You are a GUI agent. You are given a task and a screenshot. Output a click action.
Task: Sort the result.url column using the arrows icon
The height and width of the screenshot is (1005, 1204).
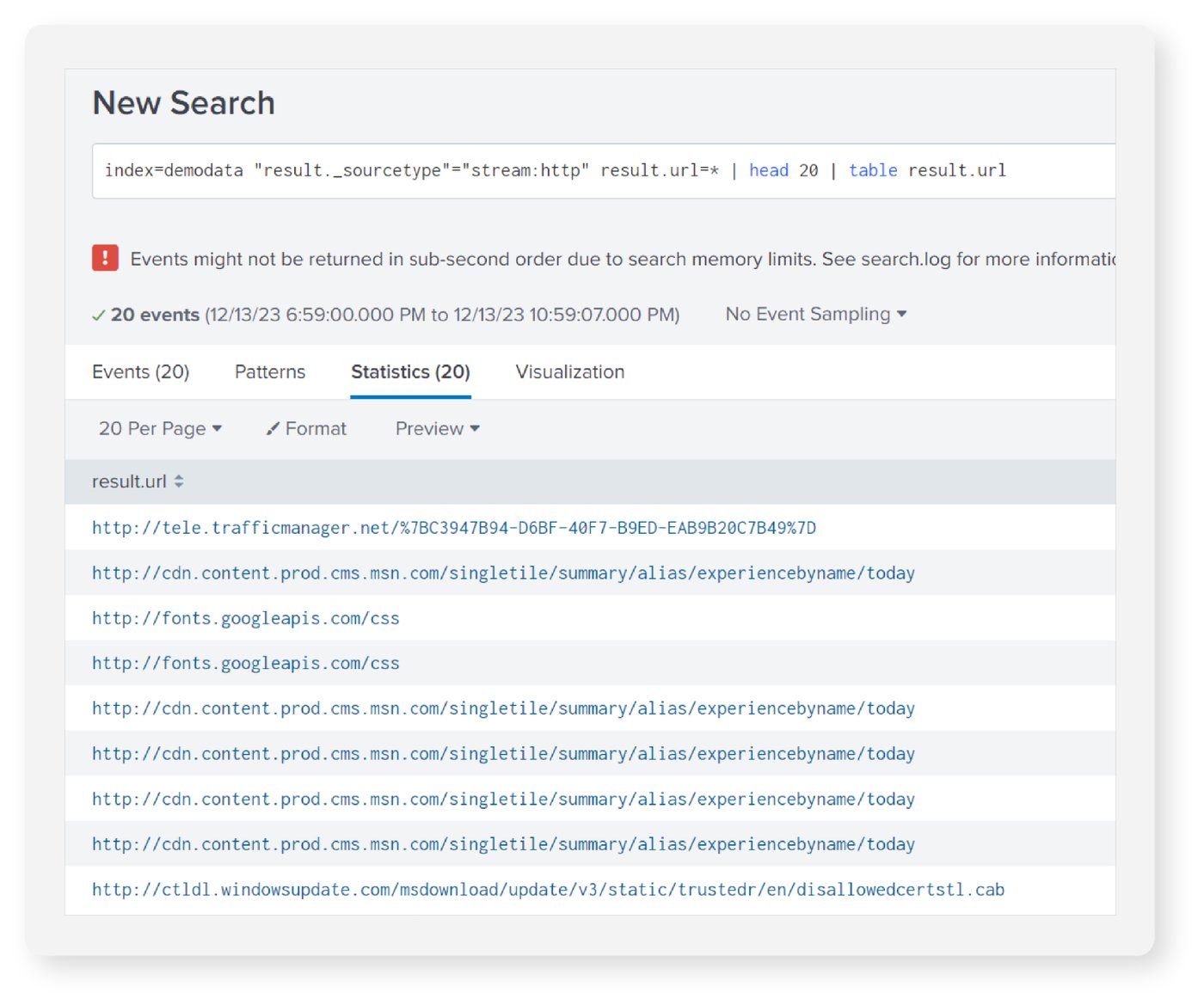179,481
